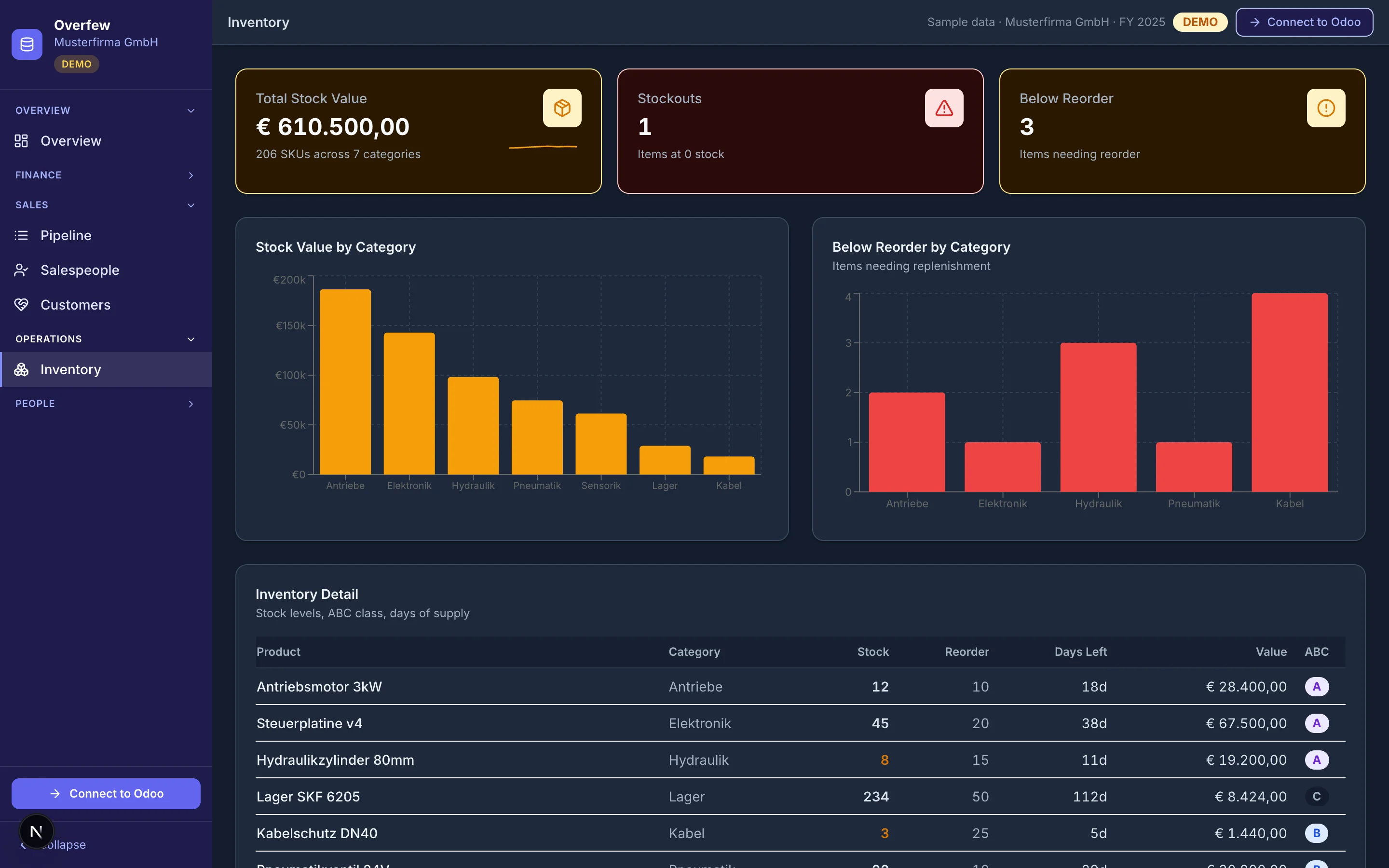This screenshot has width=1389, height=868.
Task: Select the Hydraulikzylinder 80mm product name
Action: pos(335,760)
